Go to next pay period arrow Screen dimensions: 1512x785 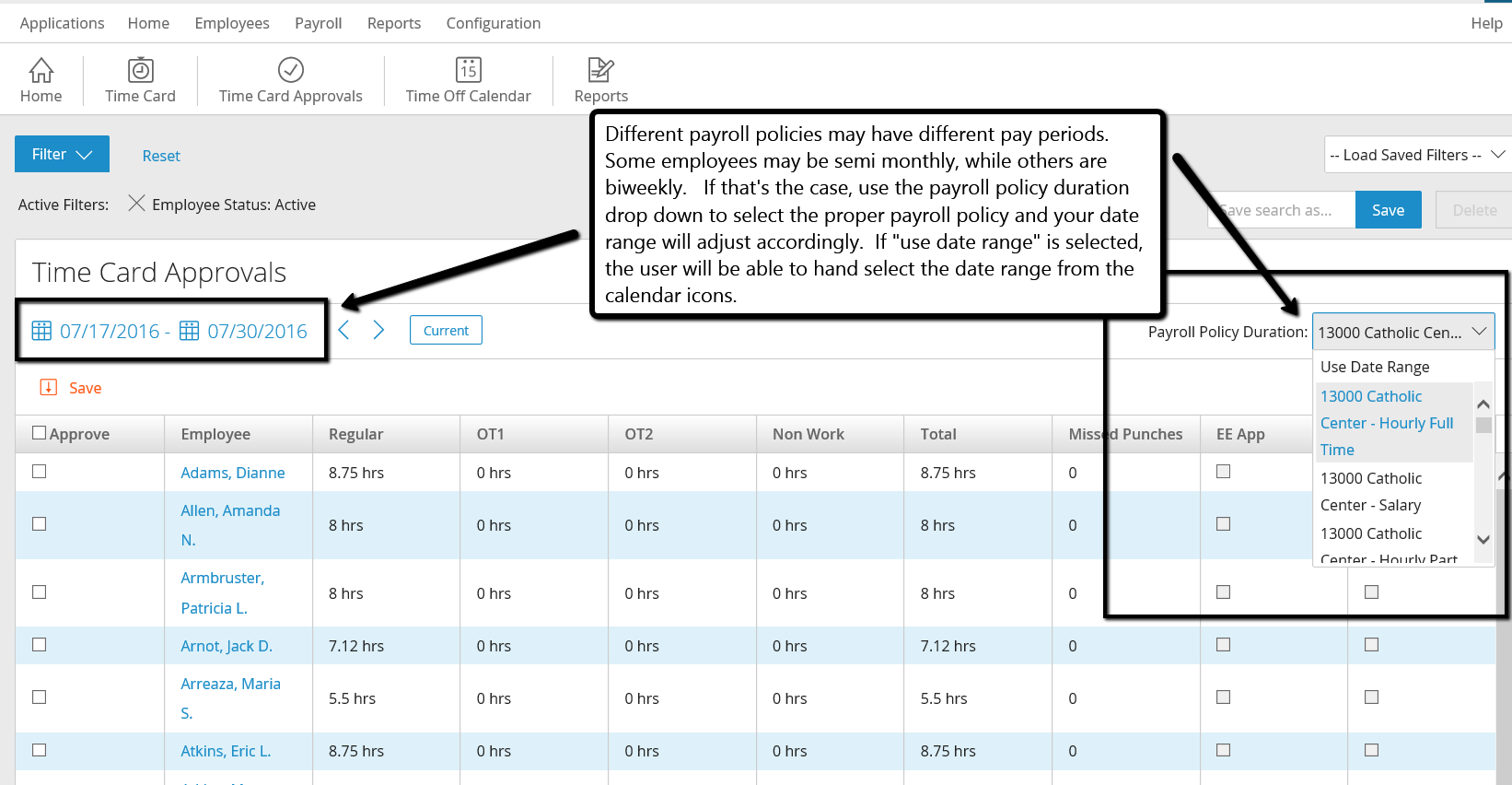378,330
